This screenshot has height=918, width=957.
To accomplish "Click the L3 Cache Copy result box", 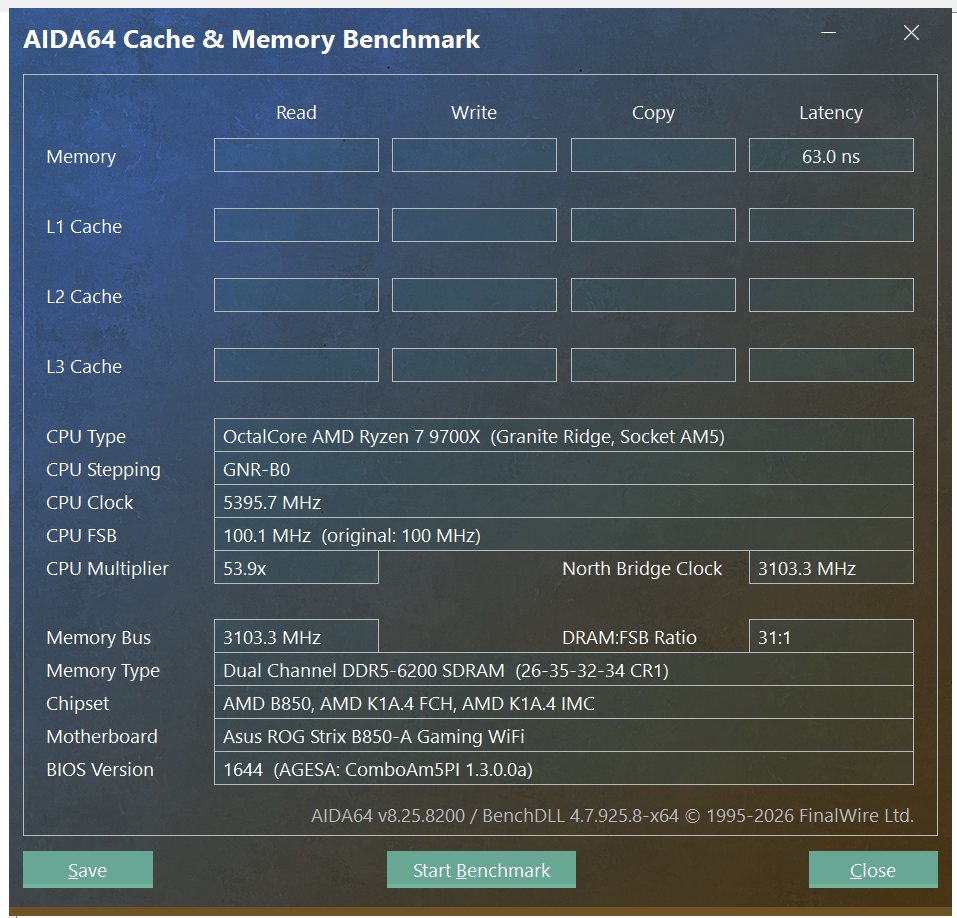I will coord(653,365).
